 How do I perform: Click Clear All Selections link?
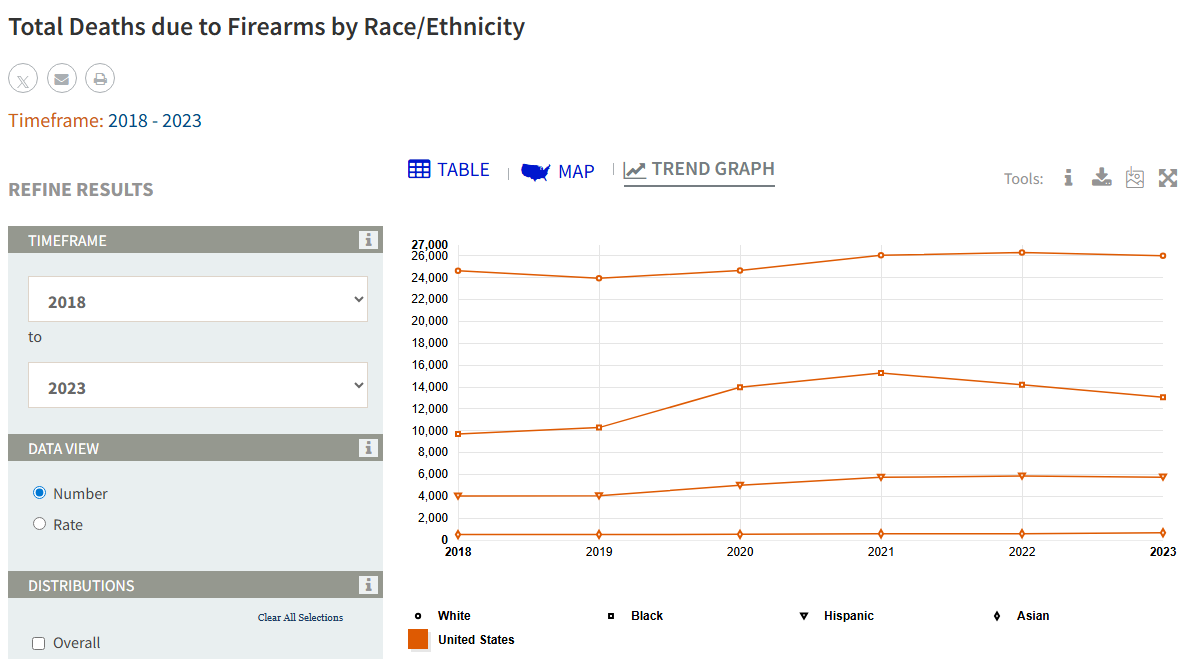click(x=300, y=617)
